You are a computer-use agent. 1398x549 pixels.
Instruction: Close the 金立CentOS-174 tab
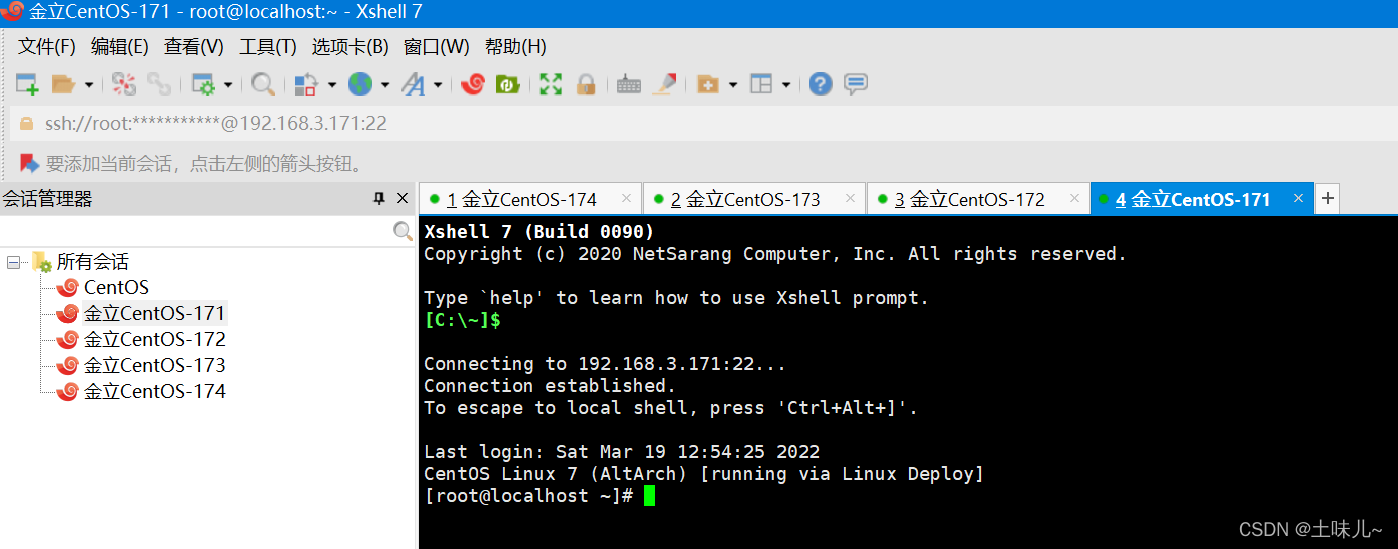tap(627, 198)
